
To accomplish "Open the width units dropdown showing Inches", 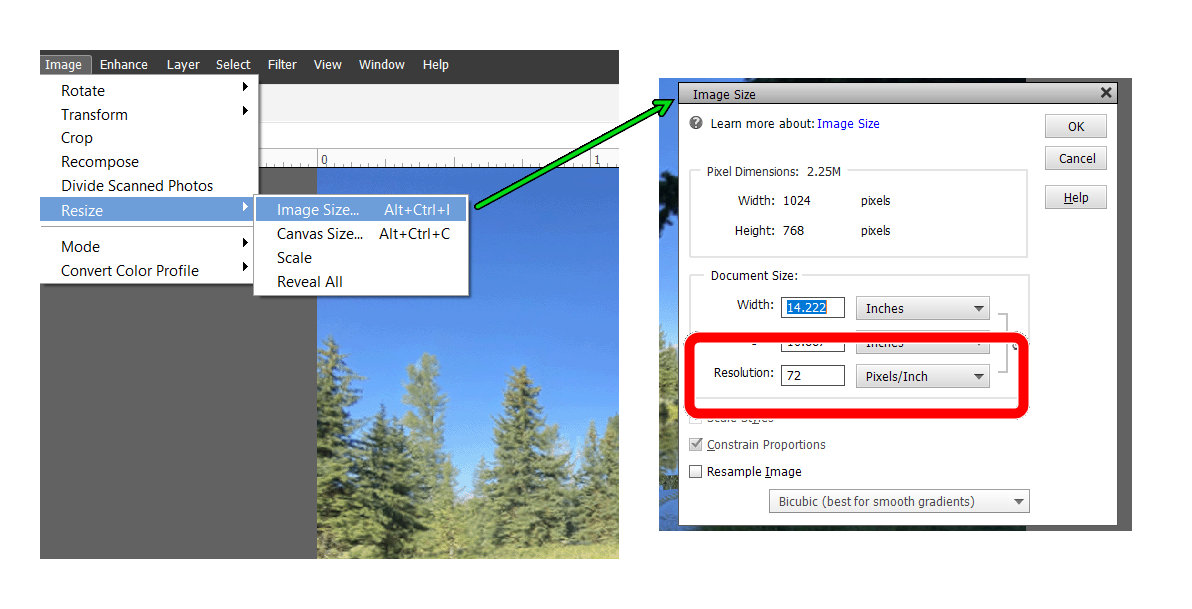I will [922, 308].
